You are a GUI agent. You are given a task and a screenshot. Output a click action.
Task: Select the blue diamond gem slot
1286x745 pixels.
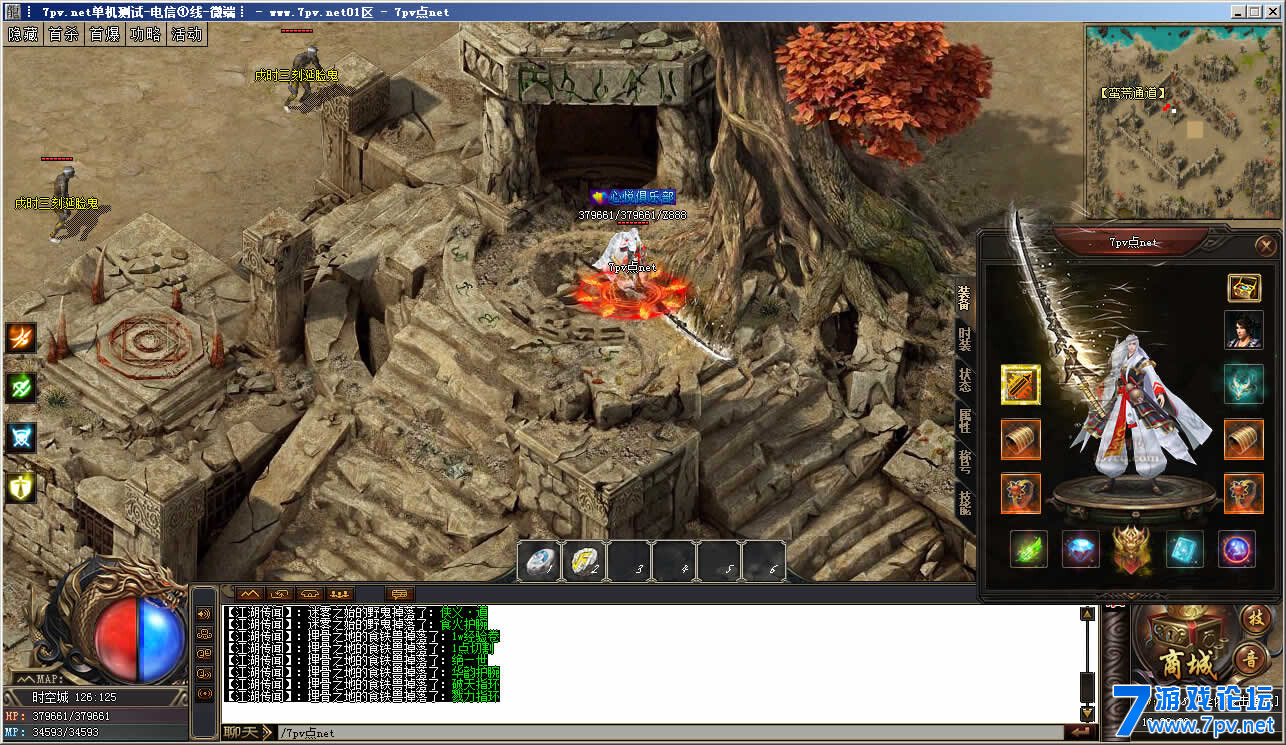point(1080,549)
